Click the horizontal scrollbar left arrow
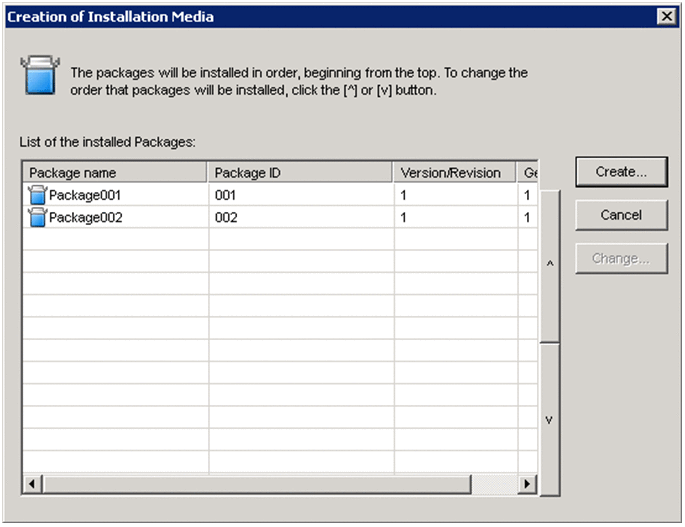 [x=32, y=484]
